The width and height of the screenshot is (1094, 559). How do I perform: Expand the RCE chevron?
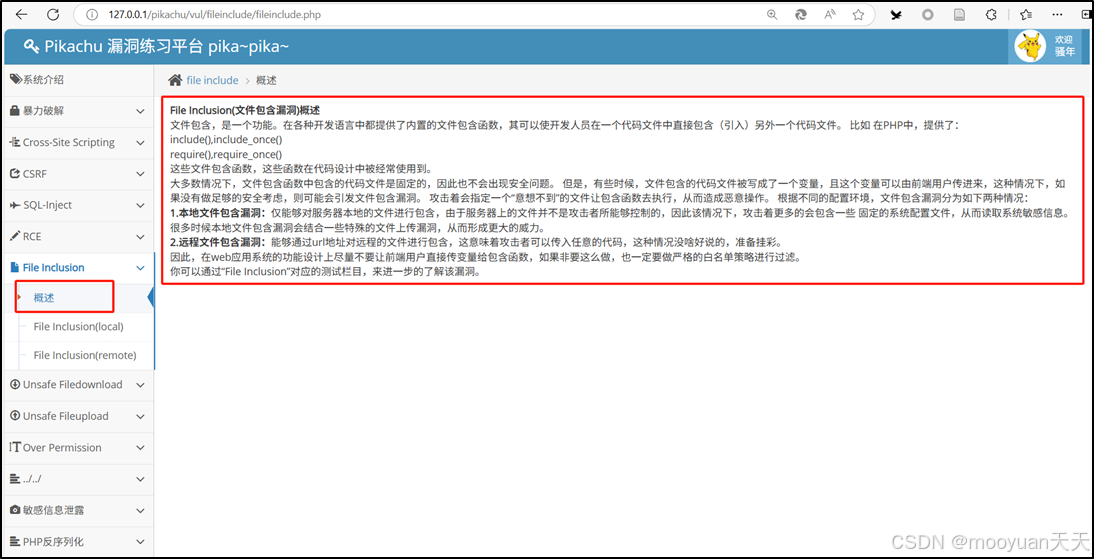pyautogui.click(x=140, y=237)
